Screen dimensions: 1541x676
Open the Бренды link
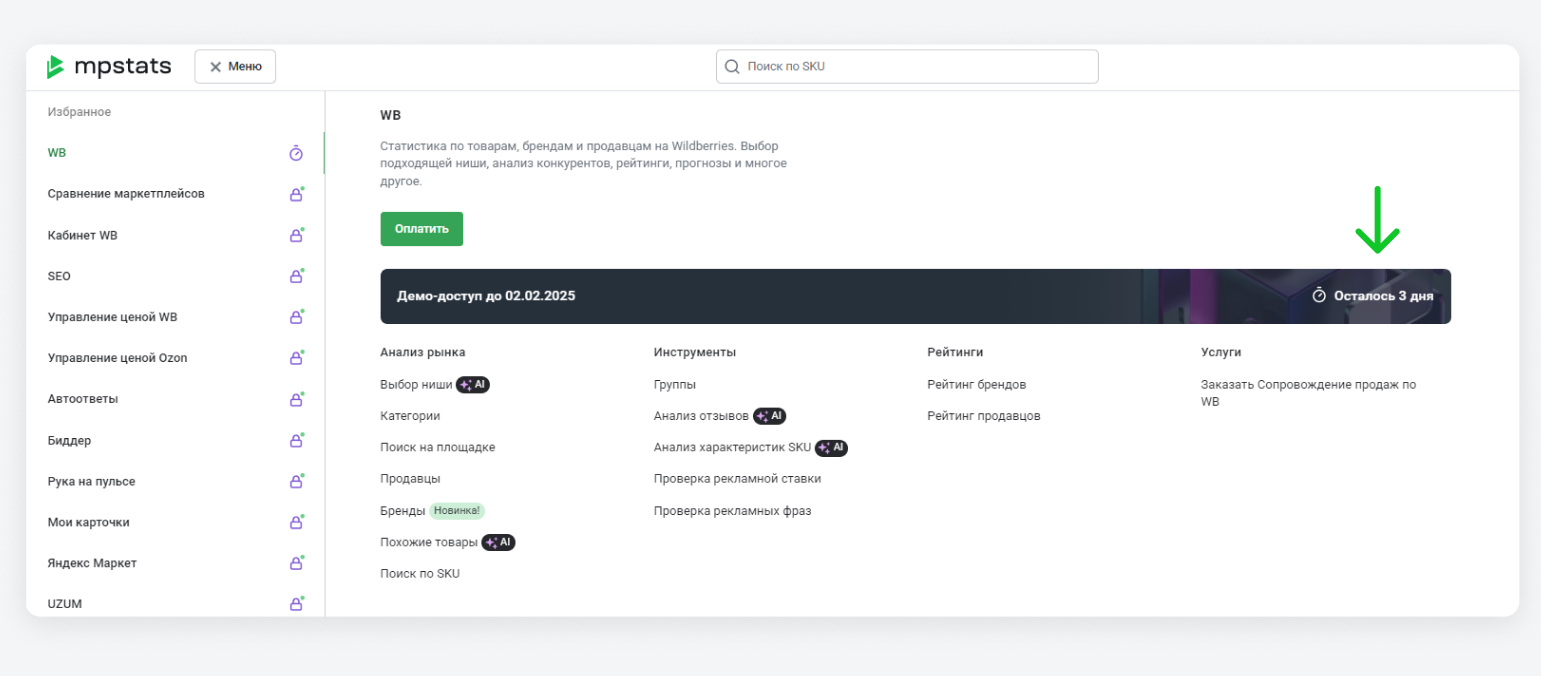pos(403,510)
